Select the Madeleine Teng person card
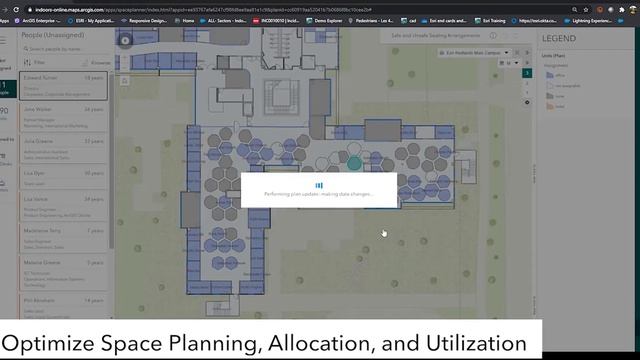This screenshot has height=360, width=640. click(63, 238)
